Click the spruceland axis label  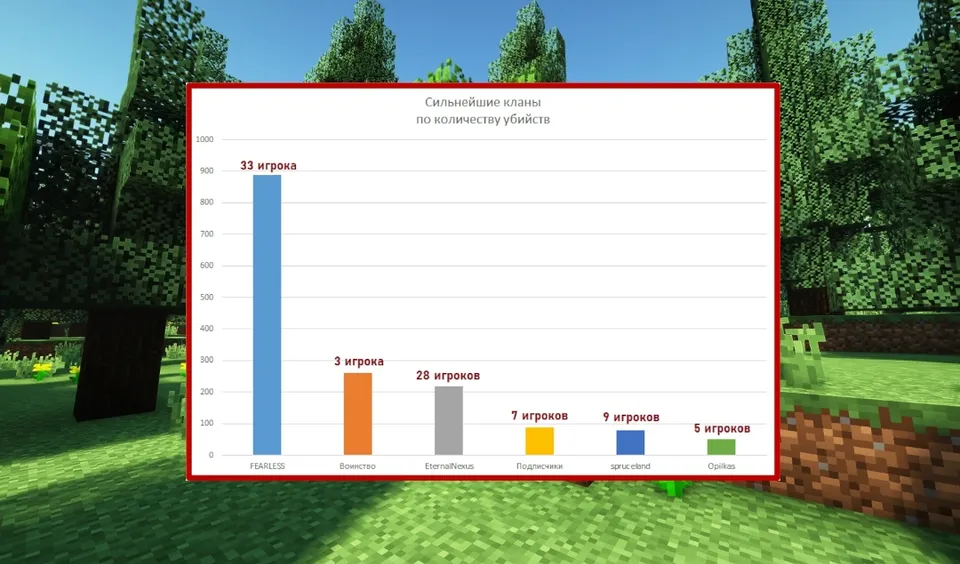[x=630, y=466]
